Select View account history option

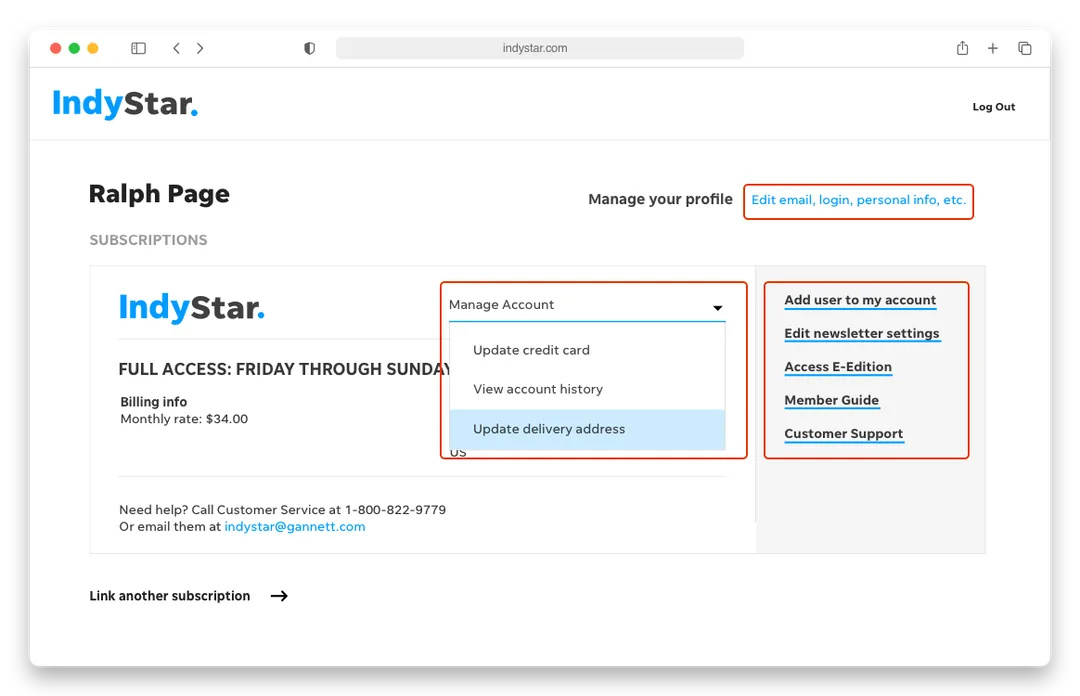click(x=587, y=389)
